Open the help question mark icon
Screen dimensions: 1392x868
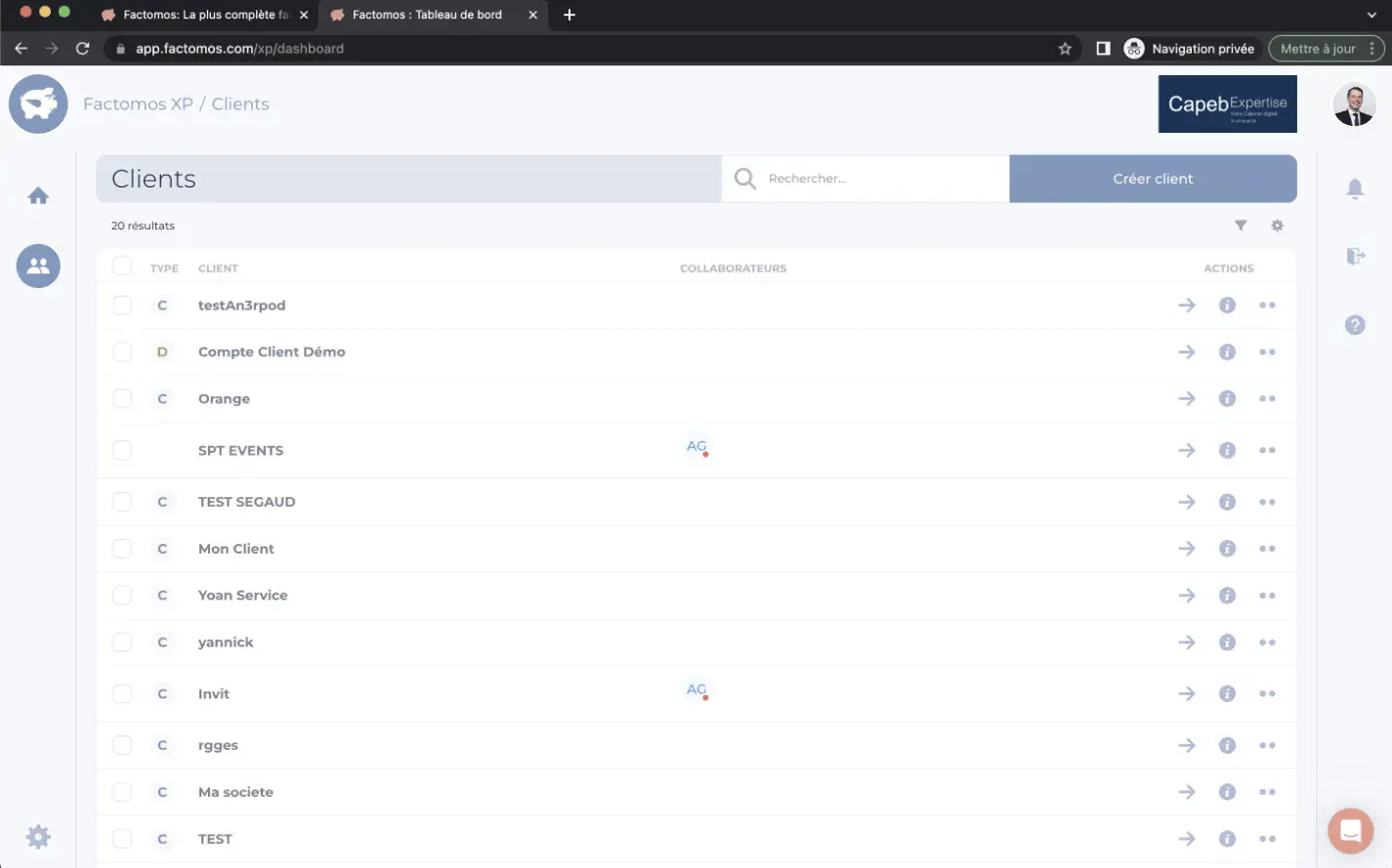point(1355,325)
